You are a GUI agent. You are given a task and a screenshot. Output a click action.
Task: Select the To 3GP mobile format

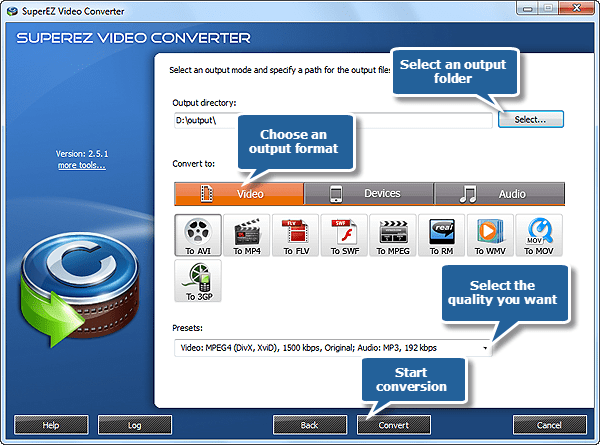pyautogui.click(x=198, y=281)
